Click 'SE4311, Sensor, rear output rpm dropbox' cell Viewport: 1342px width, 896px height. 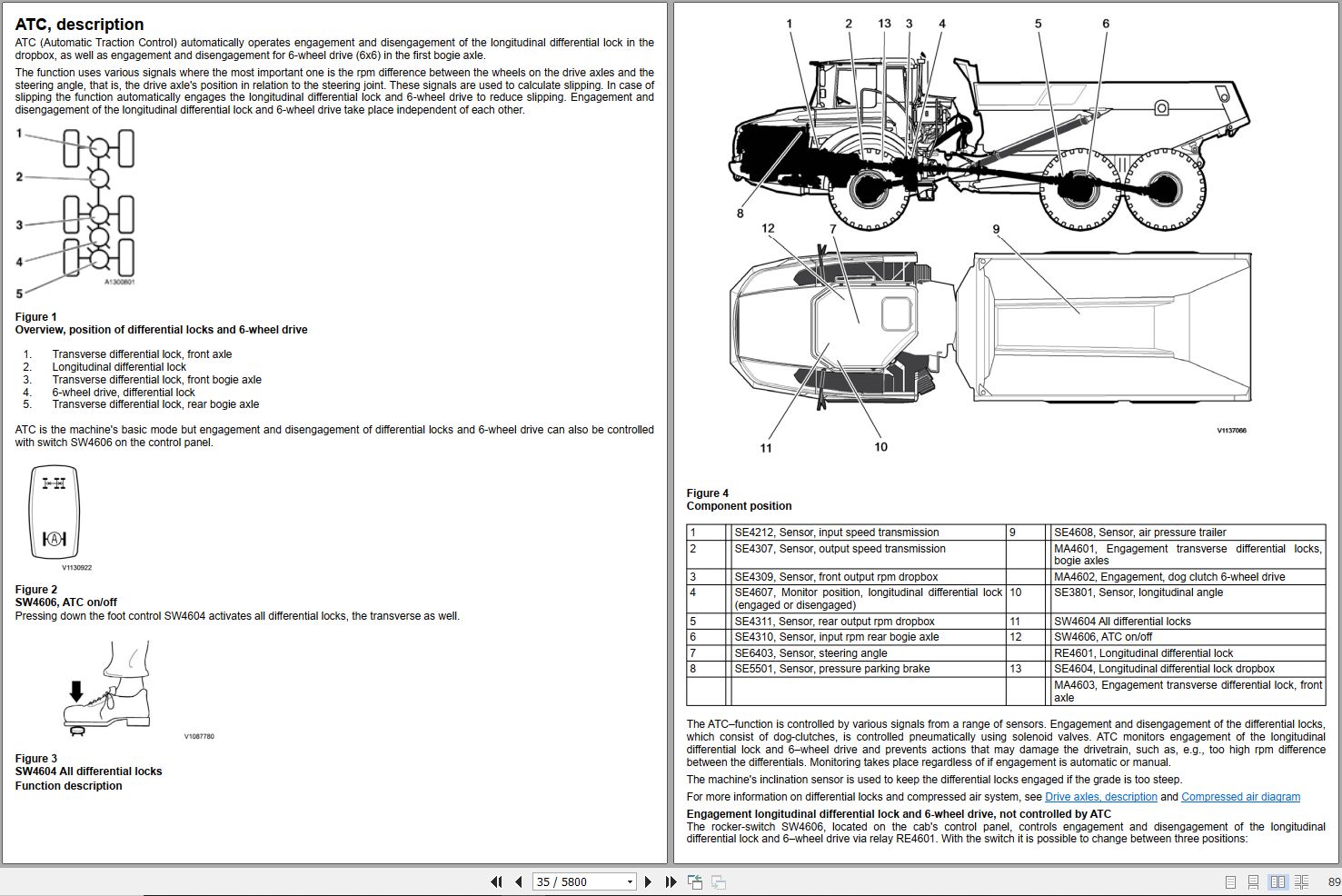[x=869, y=622]
